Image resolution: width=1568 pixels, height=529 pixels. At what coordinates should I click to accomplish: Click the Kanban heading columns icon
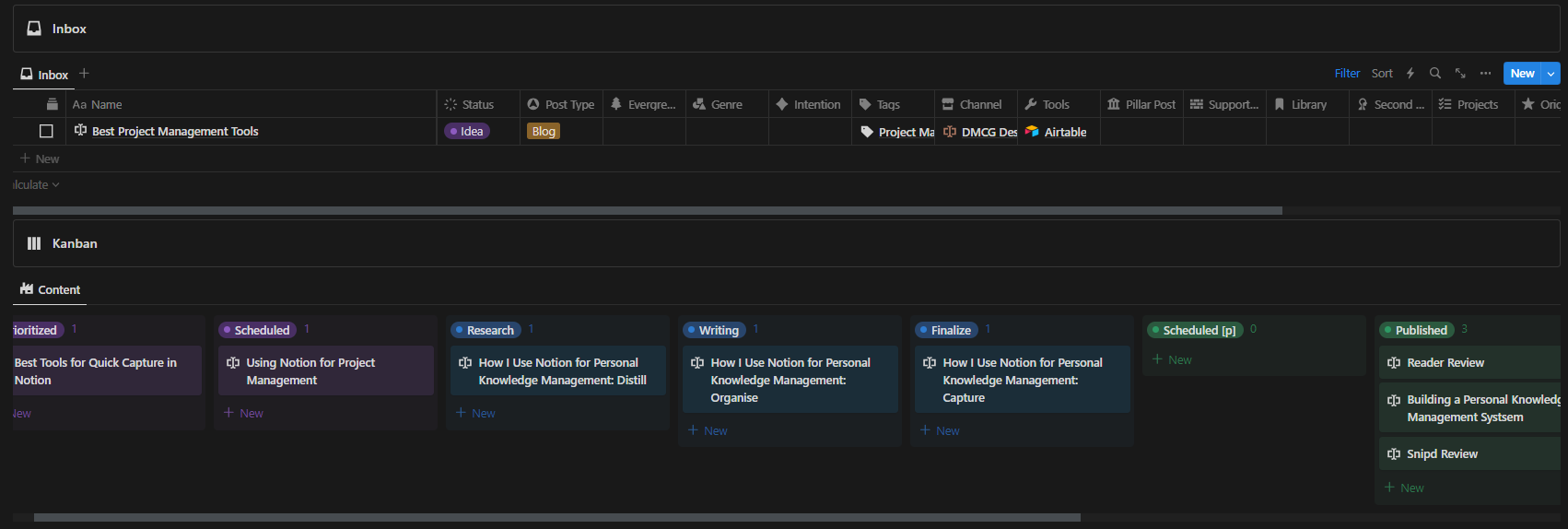click(34, 243)
